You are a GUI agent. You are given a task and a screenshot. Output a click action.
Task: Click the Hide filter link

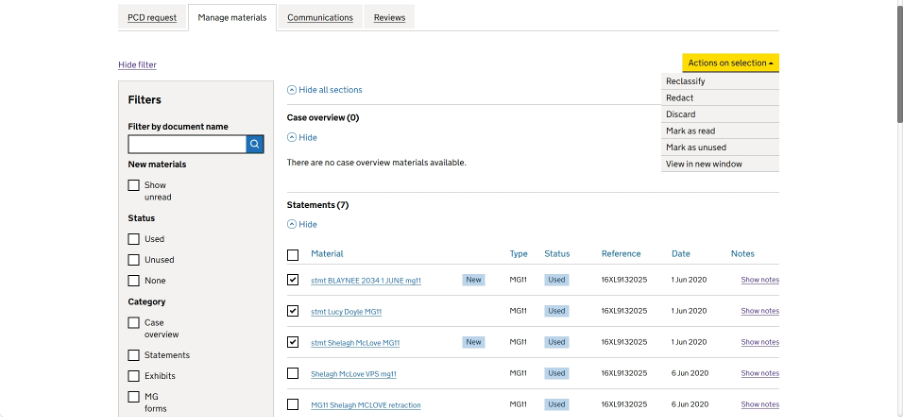tap(137, 65)
